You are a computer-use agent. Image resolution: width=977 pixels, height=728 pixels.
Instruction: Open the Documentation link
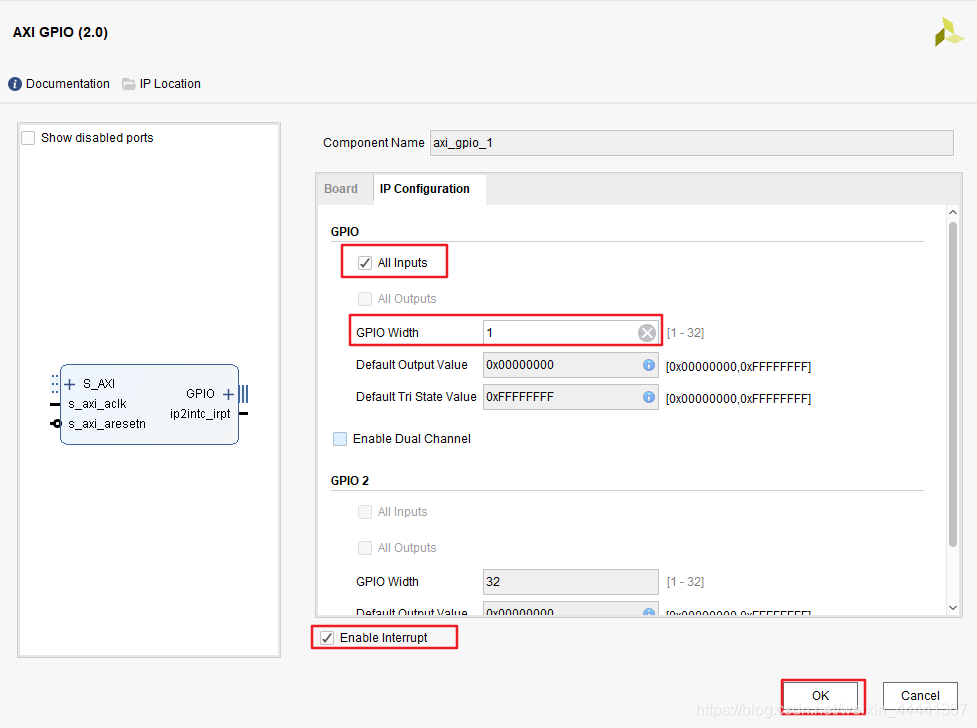[x=68, y=84]
